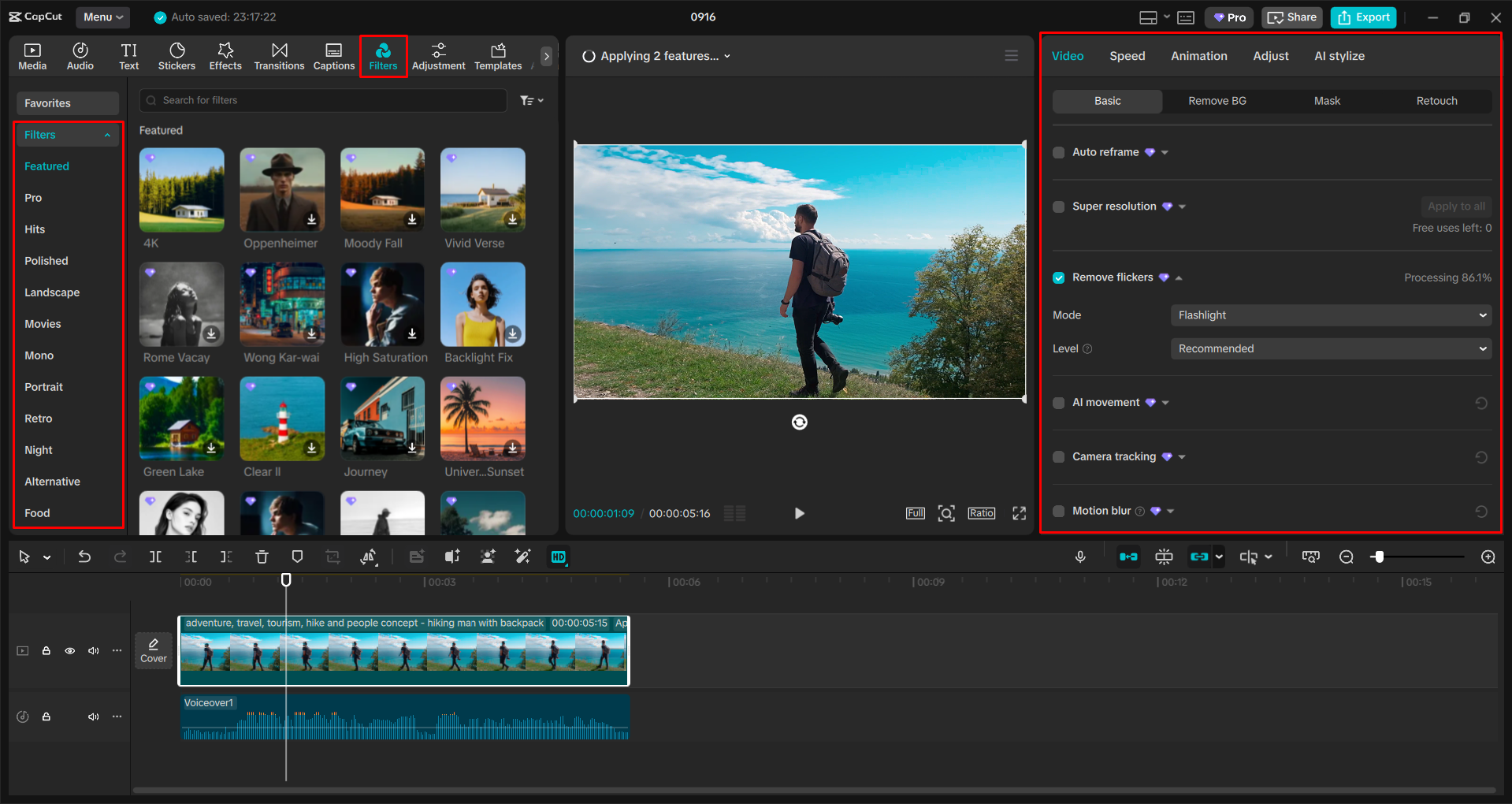The width and height of the screenshot is (1512, 804).
Task: Start voiceover recording with microphone icon
Action: coord(1080,557)
